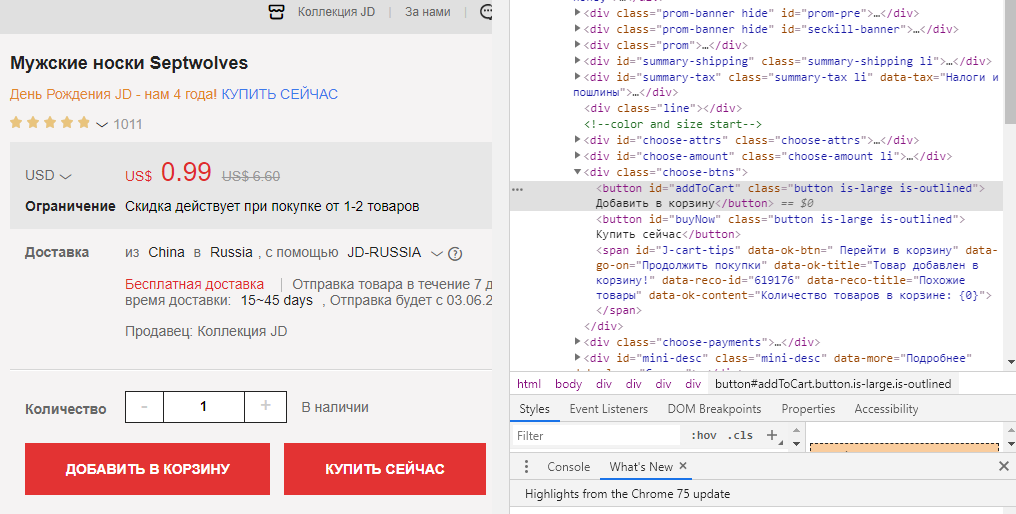Screen dimensions: 1016x514
Task: Open the DevTools drawer three-dot menu
Action: (526, 467)
